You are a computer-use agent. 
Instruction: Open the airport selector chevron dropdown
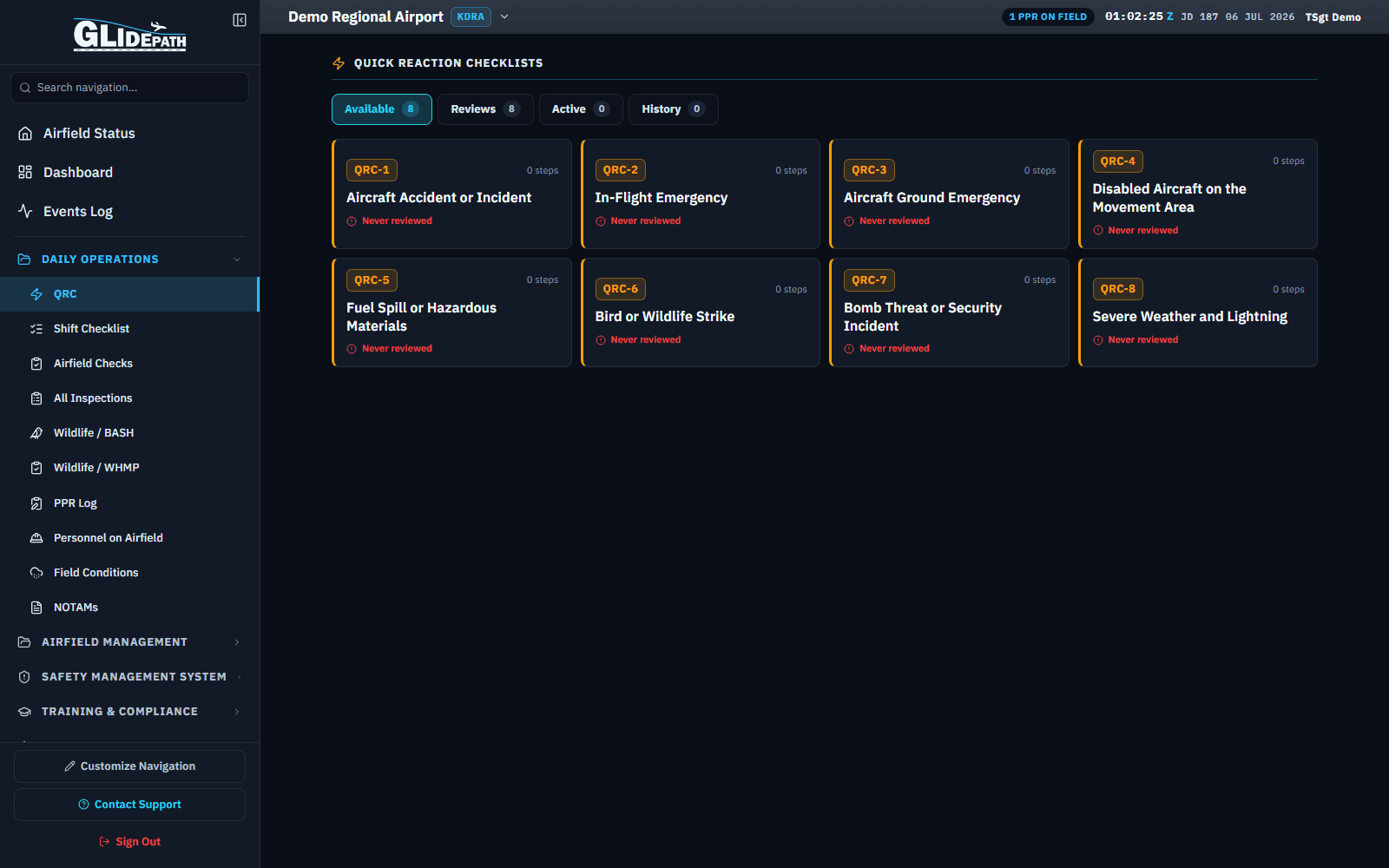(x=504, y=16)
